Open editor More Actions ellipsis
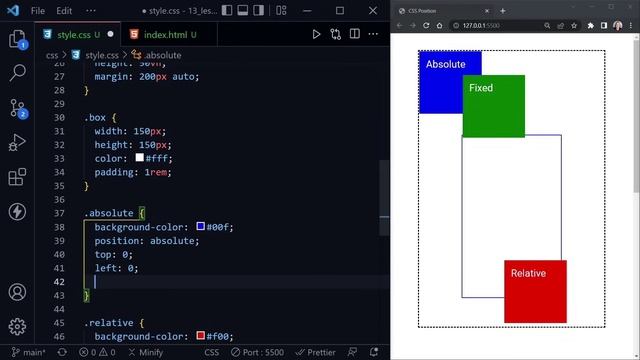 (373, 34)
